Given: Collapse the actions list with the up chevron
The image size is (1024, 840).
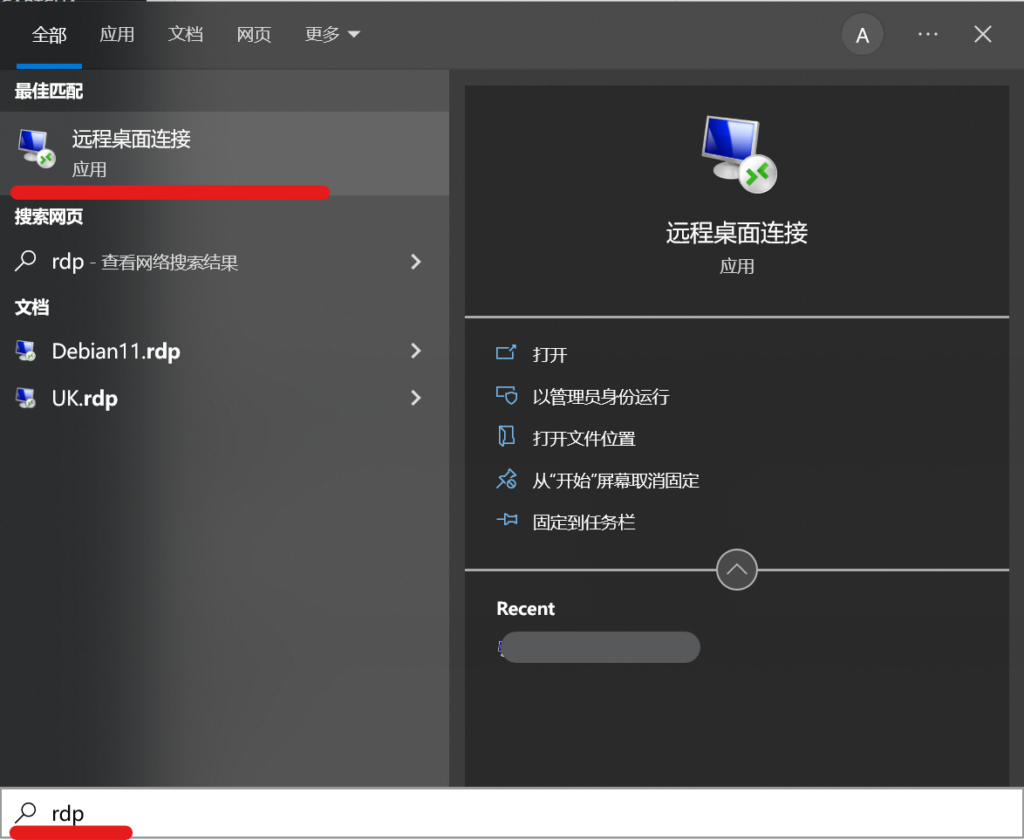Looking at the screenshot, I should (x=737, y=570).
